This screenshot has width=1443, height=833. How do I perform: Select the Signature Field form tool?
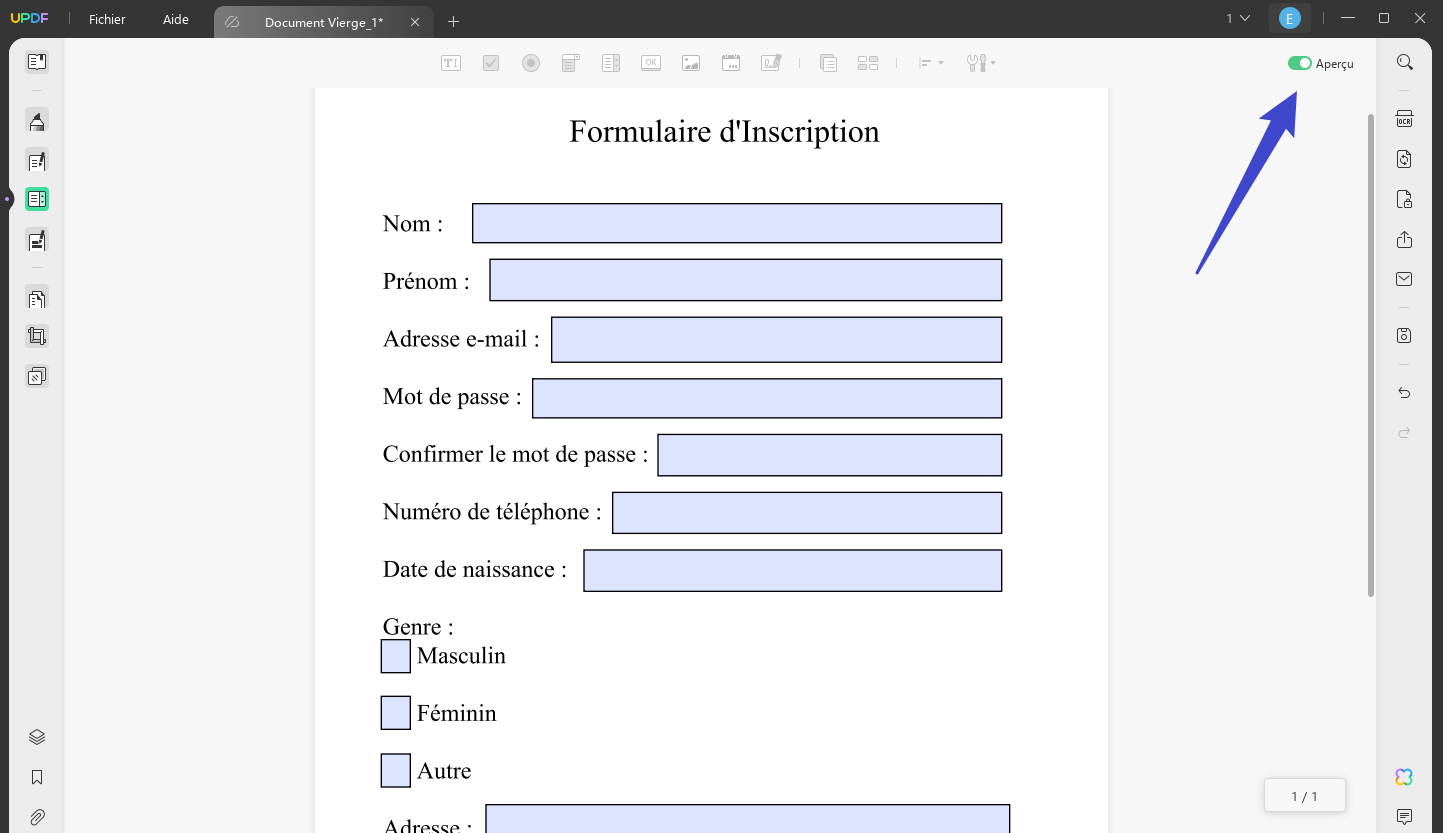tap(770, 62)
